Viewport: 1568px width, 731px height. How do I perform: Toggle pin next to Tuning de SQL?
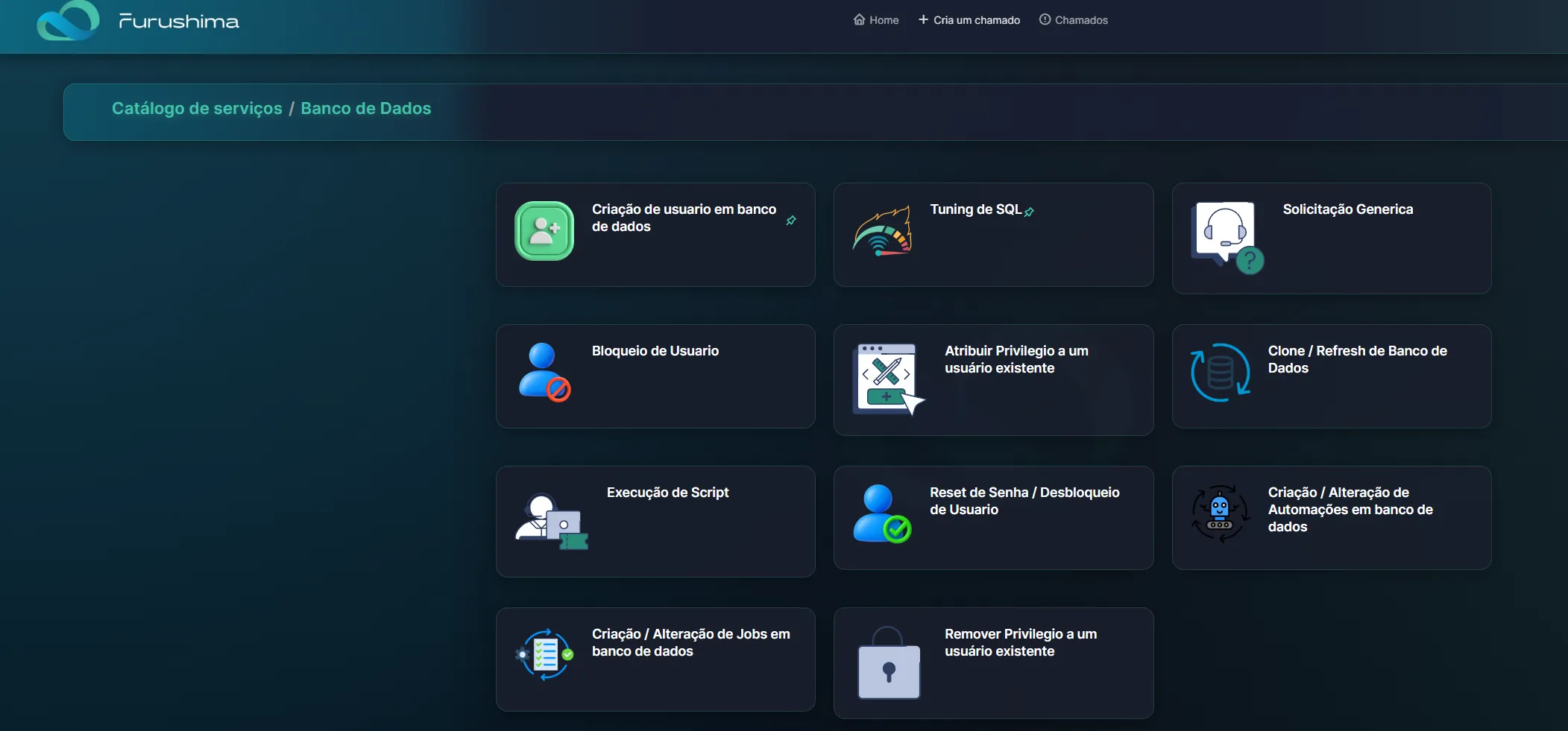coord(1029,212)
